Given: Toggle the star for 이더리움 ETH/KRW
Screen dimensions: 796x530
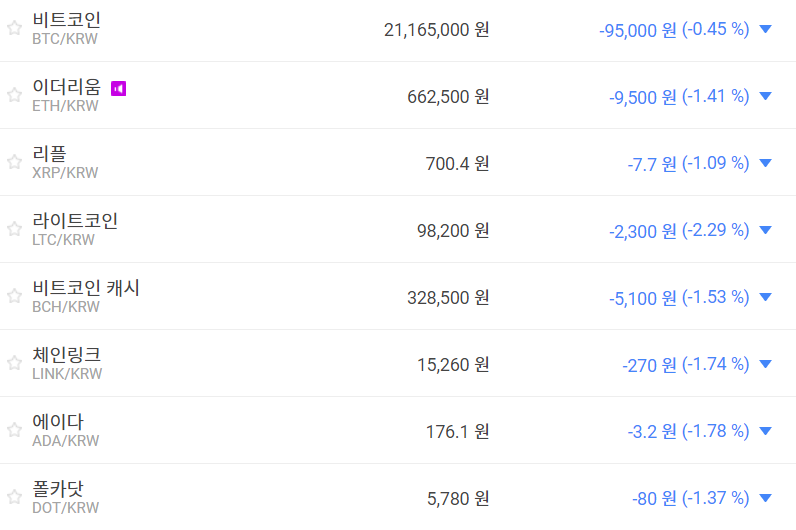Looking at the screenshot, I should click(14, 95).
